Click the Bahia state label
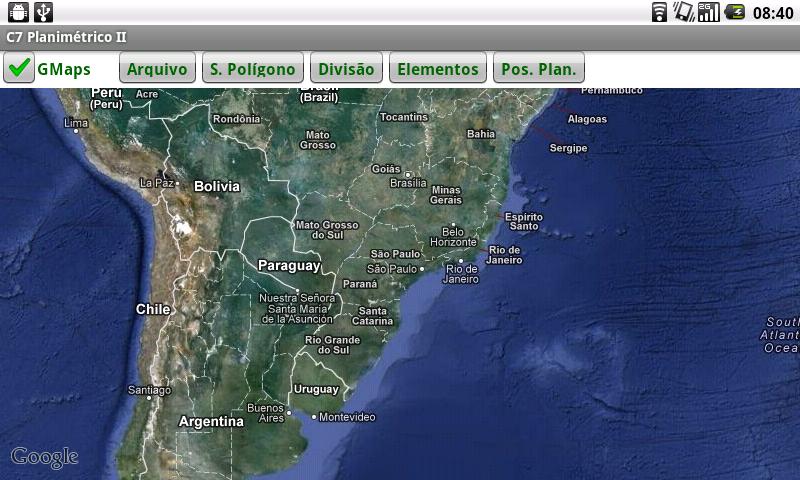 click(481, 134)
